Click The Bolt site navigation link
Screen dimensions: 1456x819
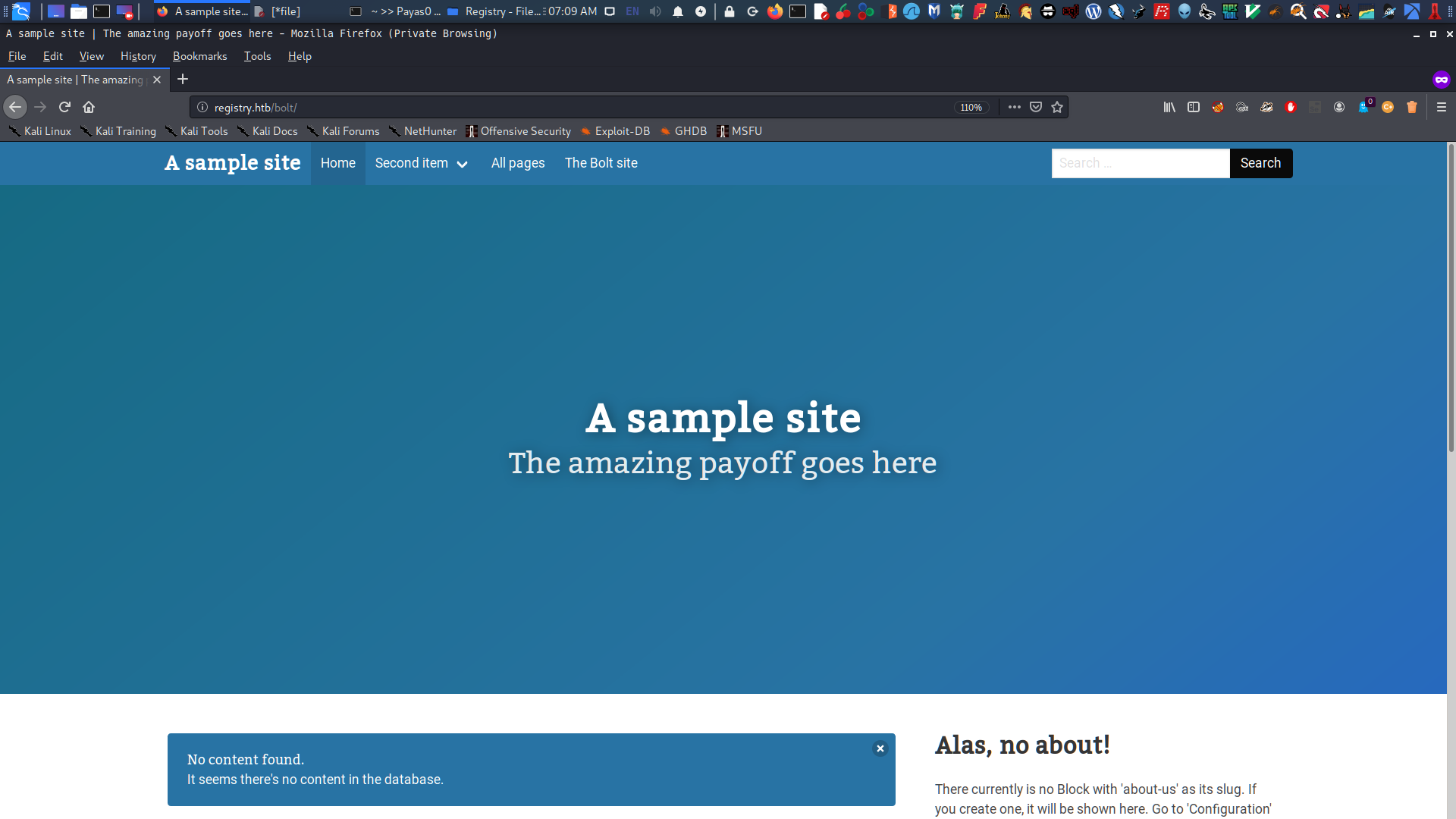[601, 163]
